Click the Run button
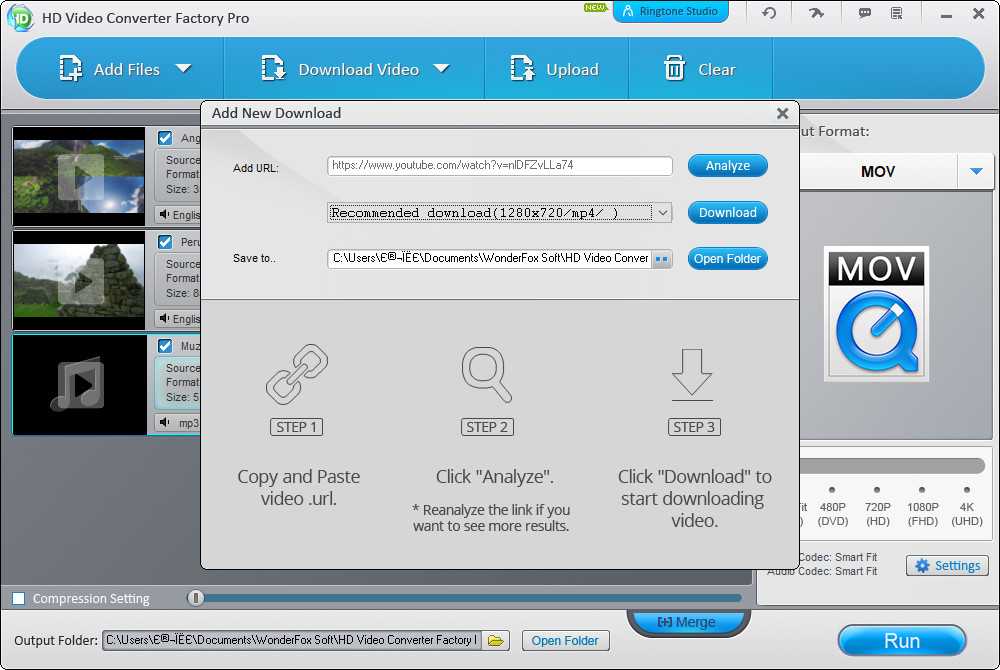Viewport: 1000px width, 670px height. click(x=901, y=641)
